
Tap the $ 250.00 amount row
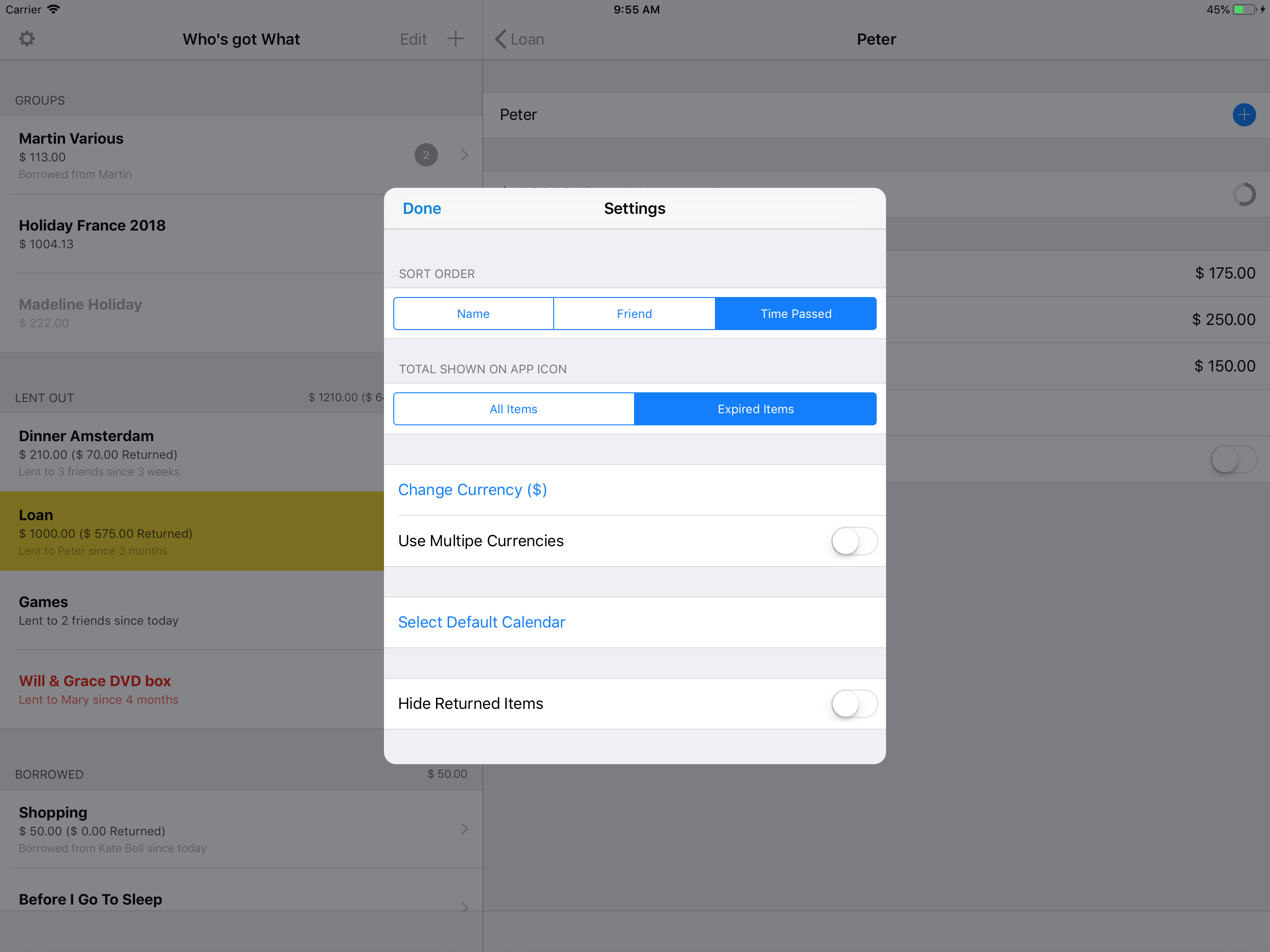pos(1078,320)
